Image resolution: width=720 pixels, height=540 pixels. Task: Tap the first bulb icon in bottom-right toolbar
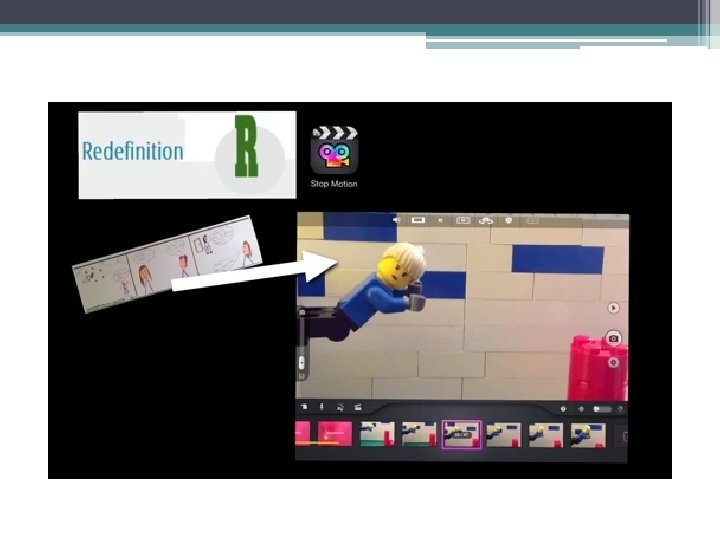point(563,409)
